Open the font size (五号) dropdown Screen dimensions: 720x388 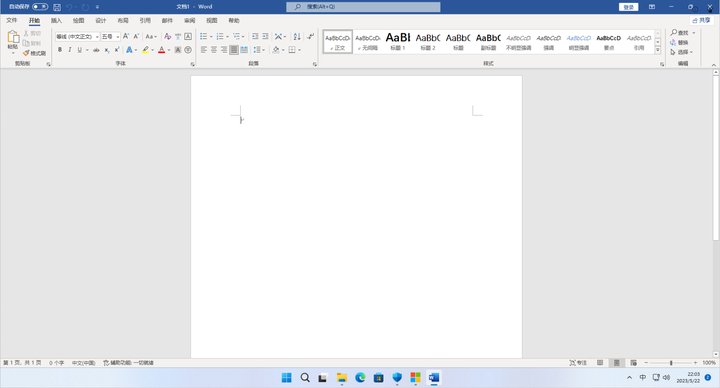[118, 37]
